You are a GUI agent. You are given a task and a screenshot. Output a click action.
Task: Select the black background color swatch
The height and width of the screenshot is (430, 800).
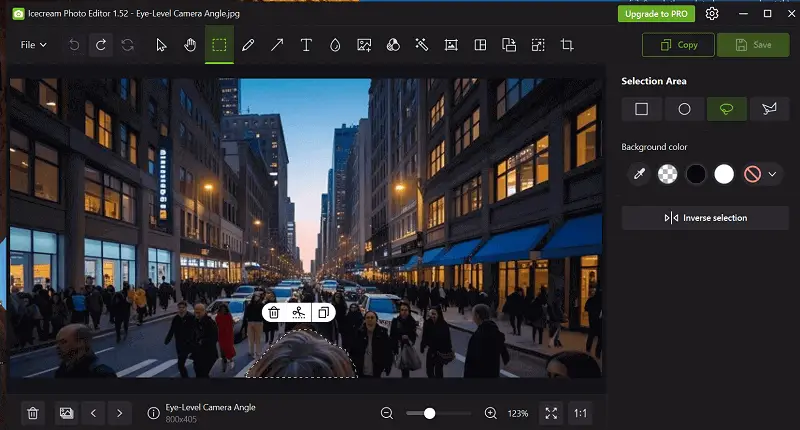pos(695,174)
